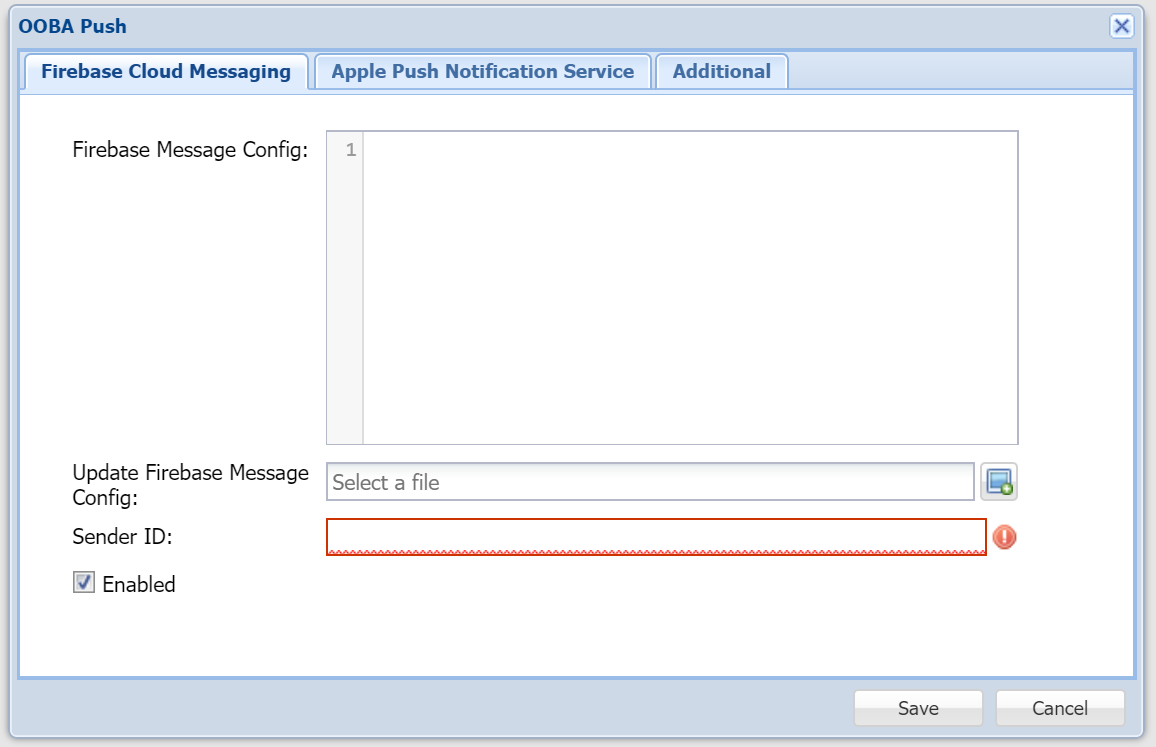The width and height of the screenshot is (1156, 747).
Task: Cancel the OOBA Push dialog
Action: (x=1059, y=708)
